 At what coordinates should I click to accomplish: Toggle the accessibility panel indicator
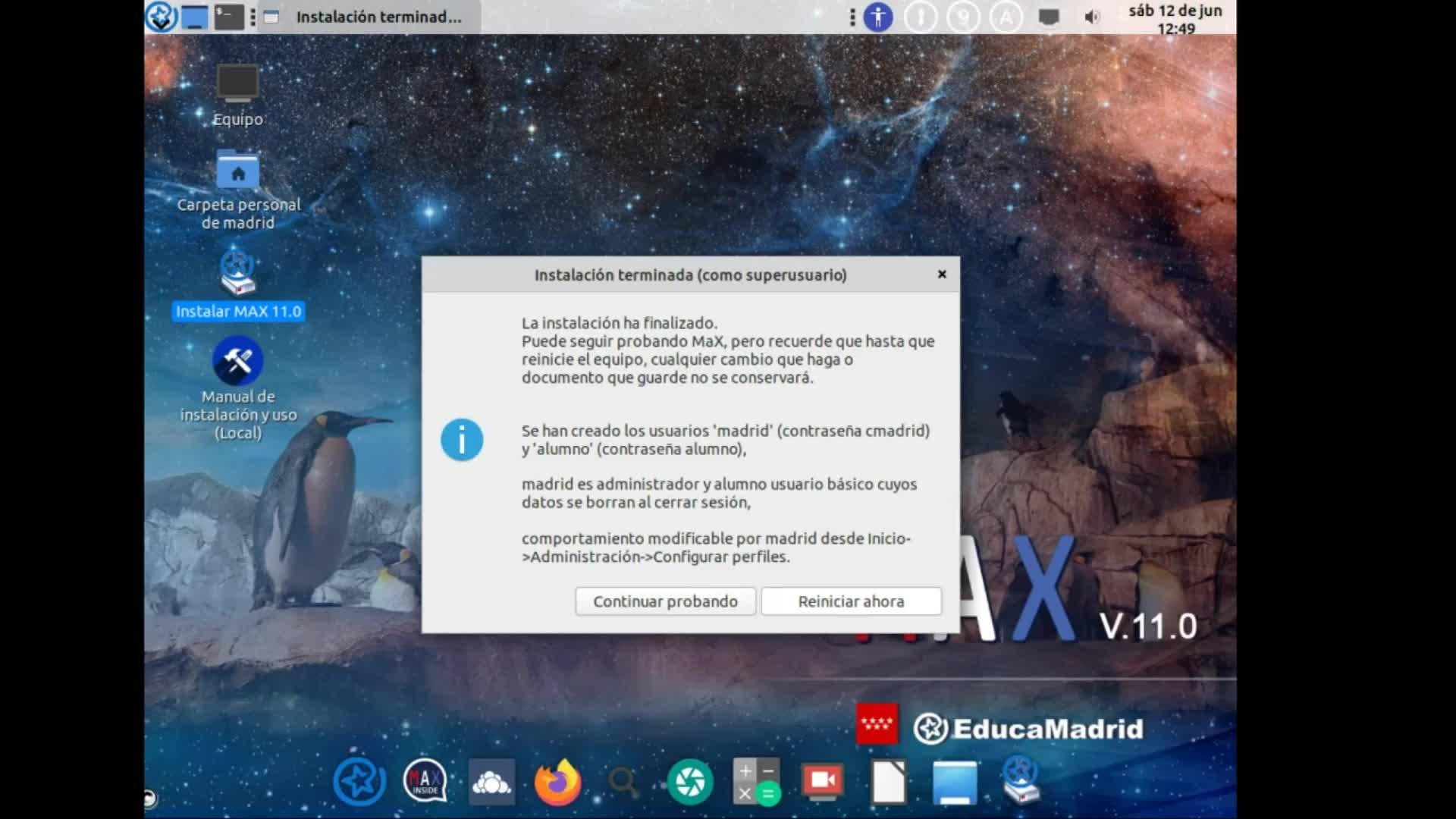click(x=878, y=17)
